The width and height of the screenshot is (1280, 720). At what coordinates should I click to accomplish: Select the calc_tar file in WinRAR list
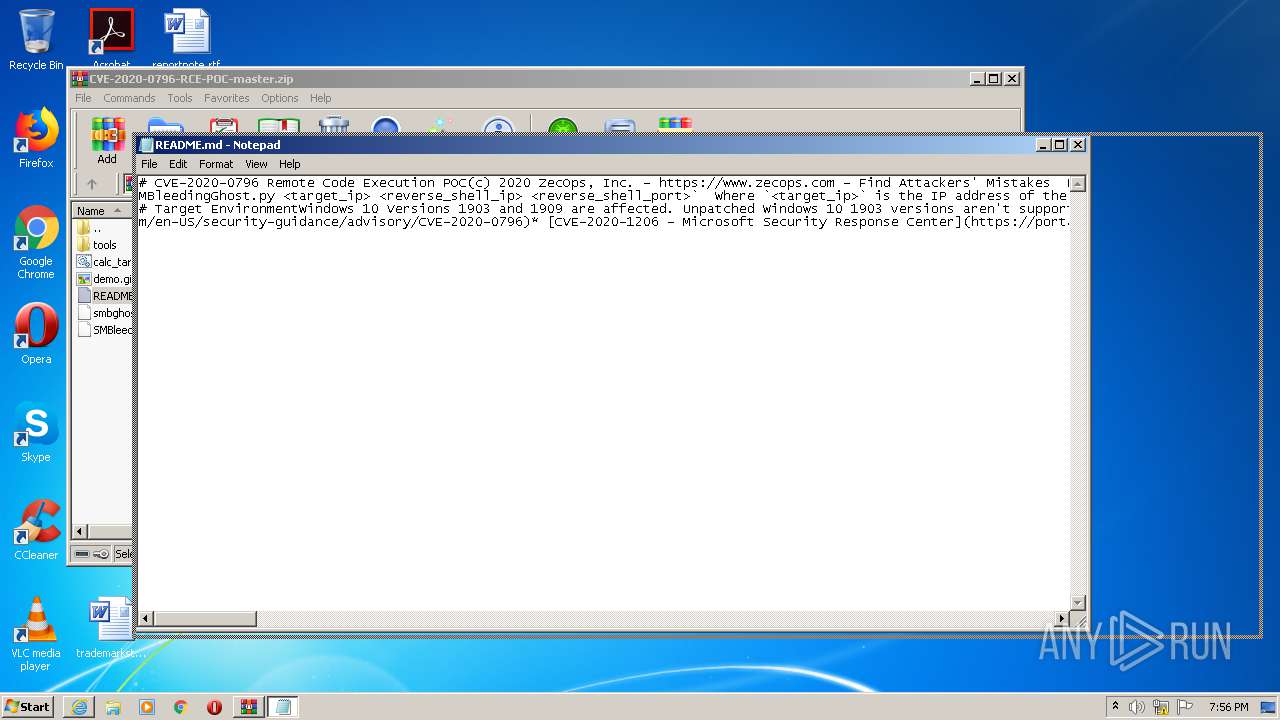[x=103, y=262]
